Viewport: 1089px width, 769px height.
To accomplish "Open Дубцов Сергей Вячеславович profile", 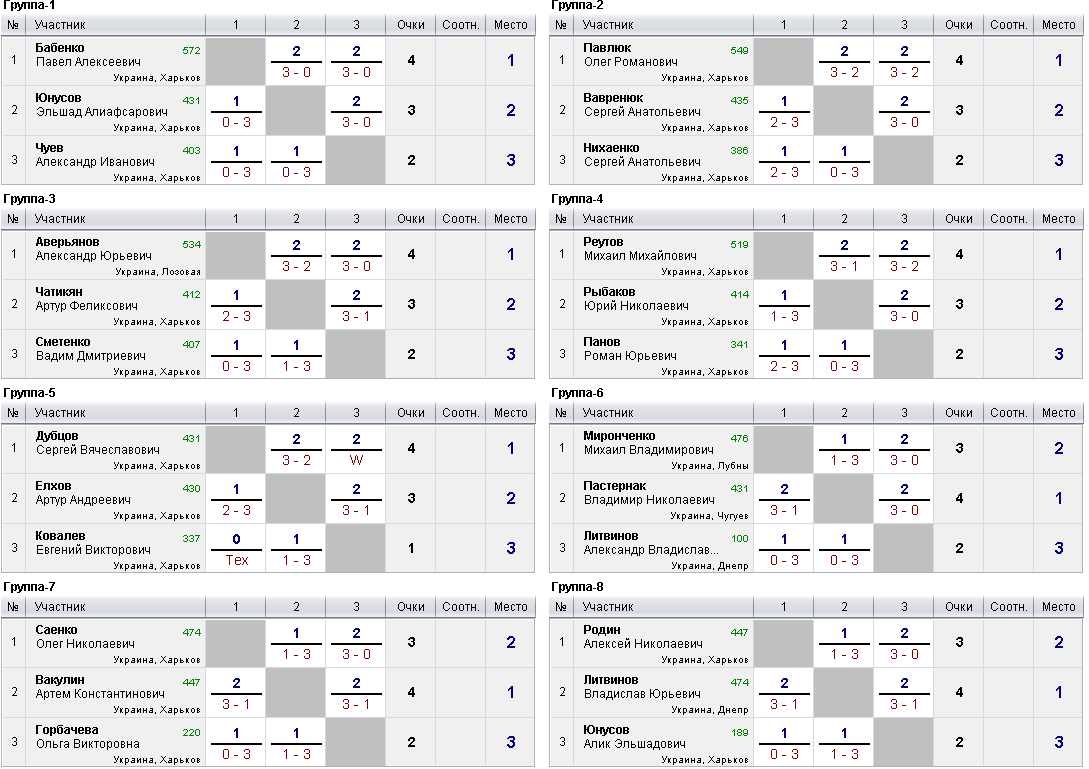I will [x=98, y=443].
